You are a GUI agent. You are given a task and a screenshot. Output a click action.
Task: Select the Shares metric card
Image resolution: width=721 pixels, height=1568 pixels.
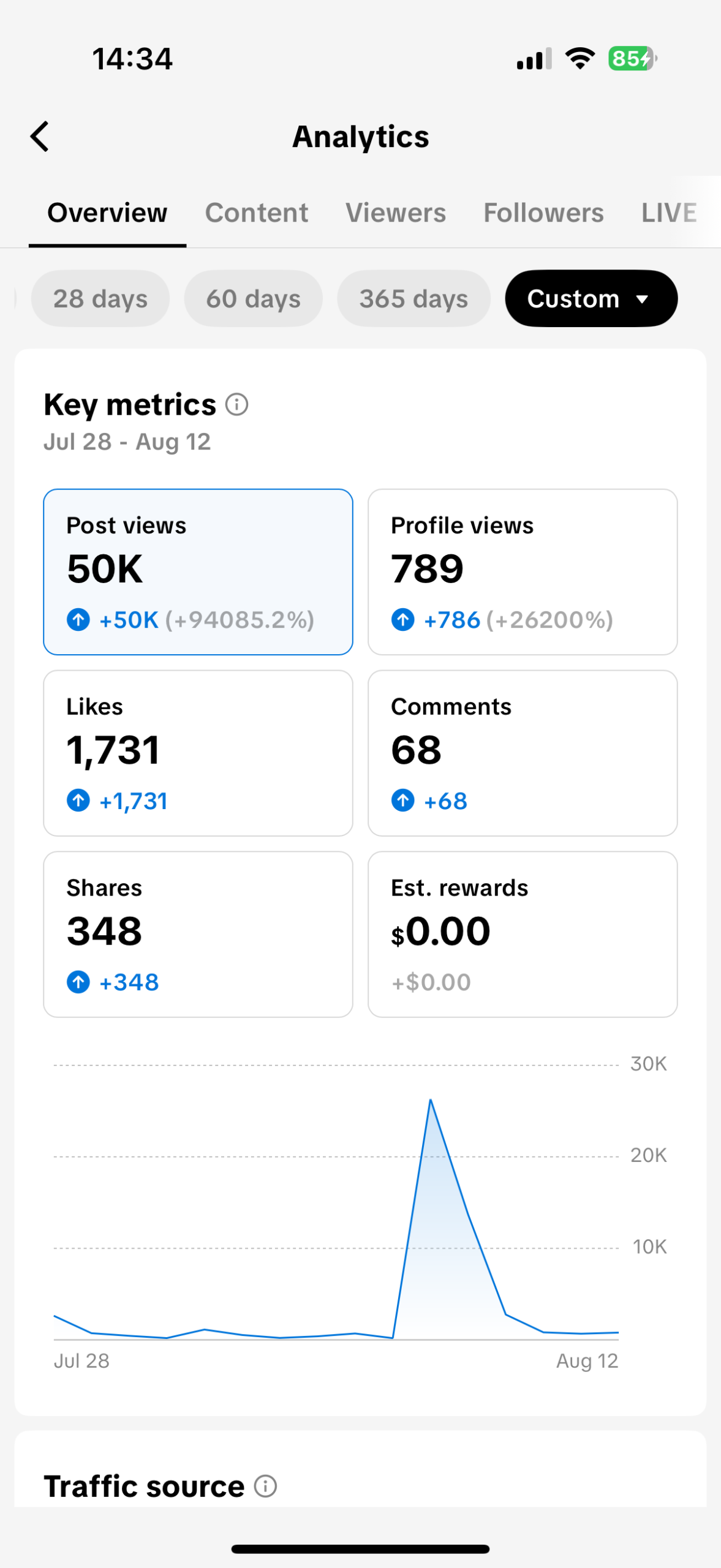pyautogui.click(x=198, y=934)
